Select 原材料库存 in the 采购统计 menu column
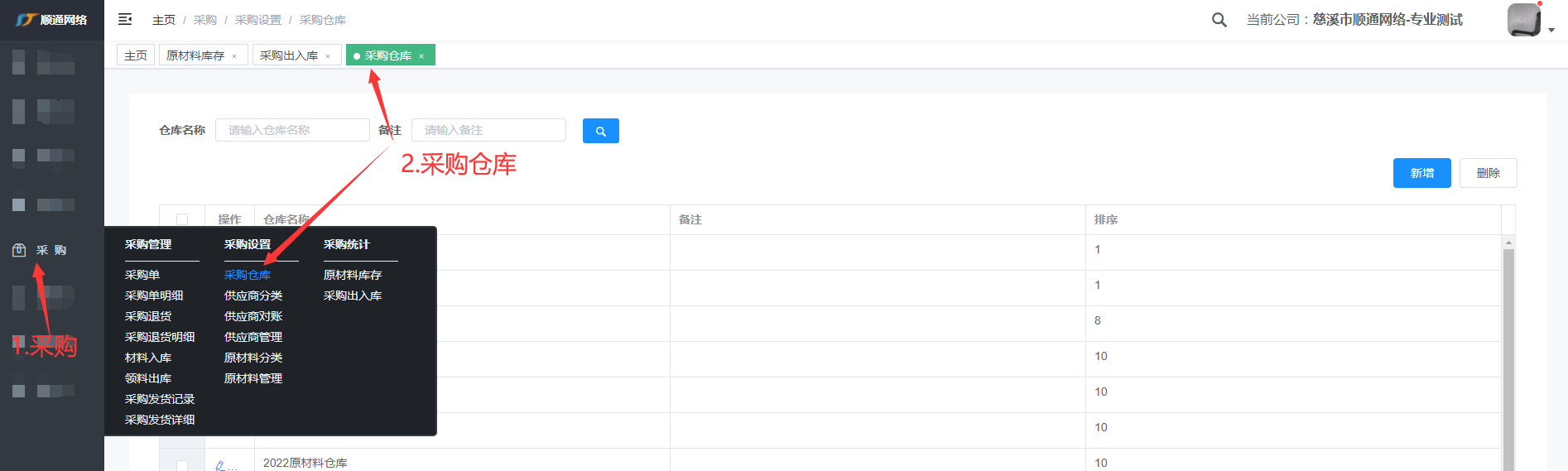Image resolution: width=1568 pixels, height=471 pixels. click(352, 275)
